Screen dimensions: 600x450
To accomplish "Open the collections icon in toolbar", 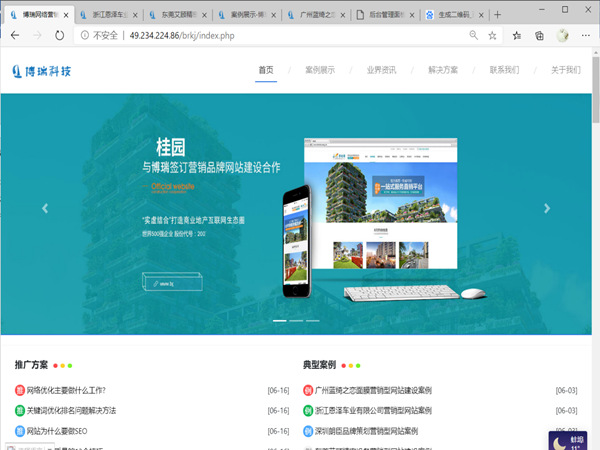I will tap(539, 34).
